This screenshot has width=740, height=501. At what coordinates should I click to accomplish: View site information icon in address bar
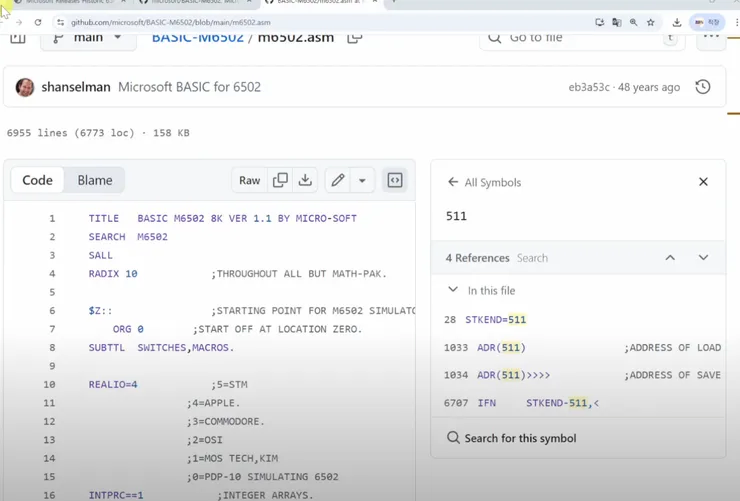60,22
